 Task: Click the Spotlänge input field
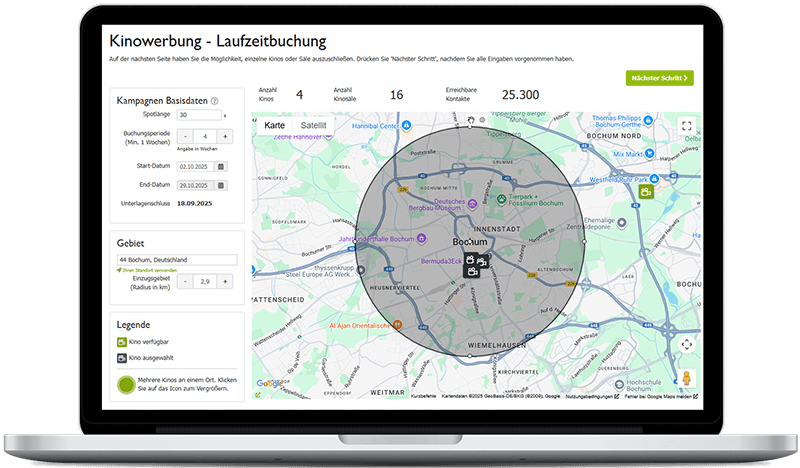tap(199, 115)
